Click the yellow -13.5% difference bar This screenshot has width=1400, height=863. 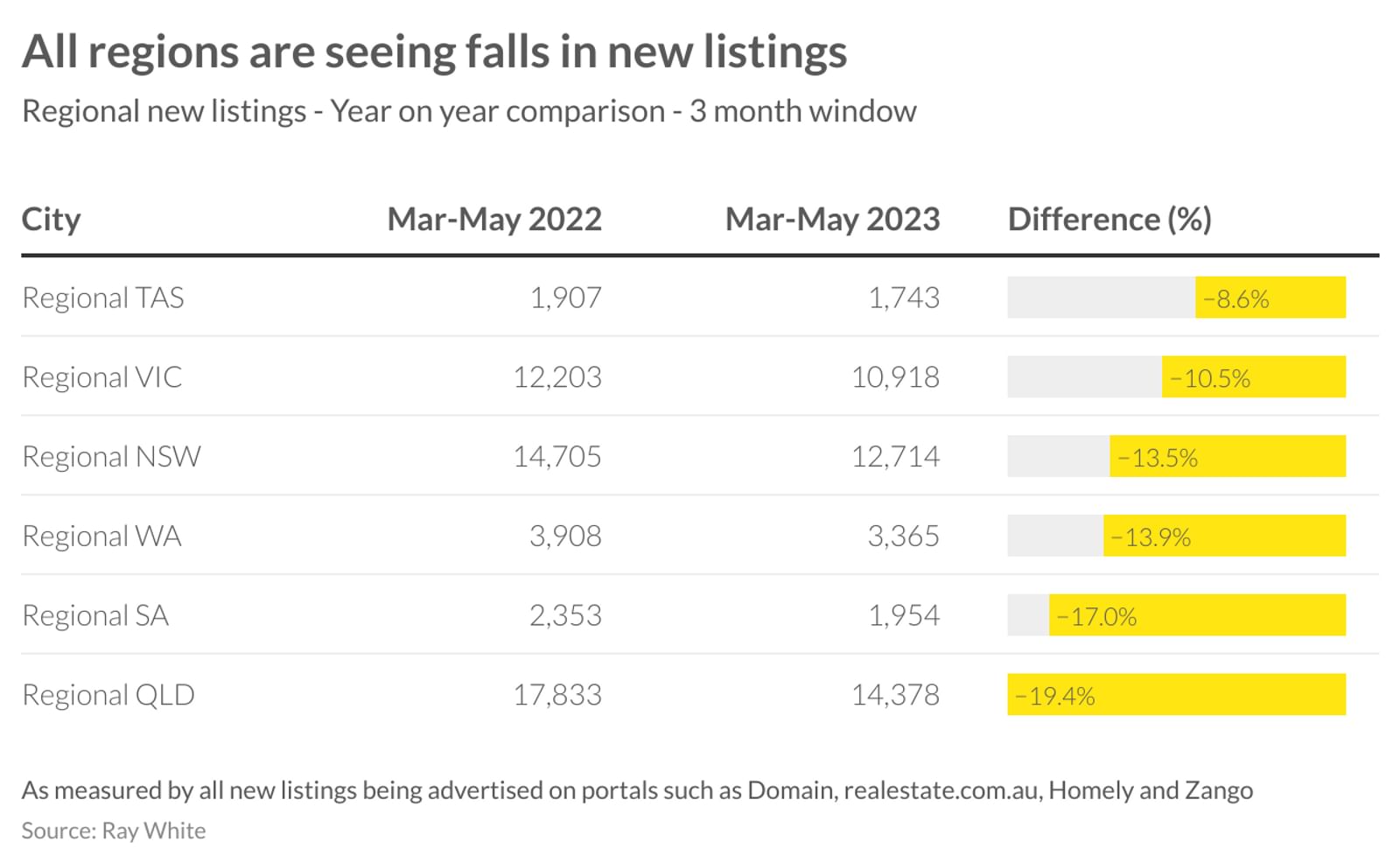[x=1227, y=457]
